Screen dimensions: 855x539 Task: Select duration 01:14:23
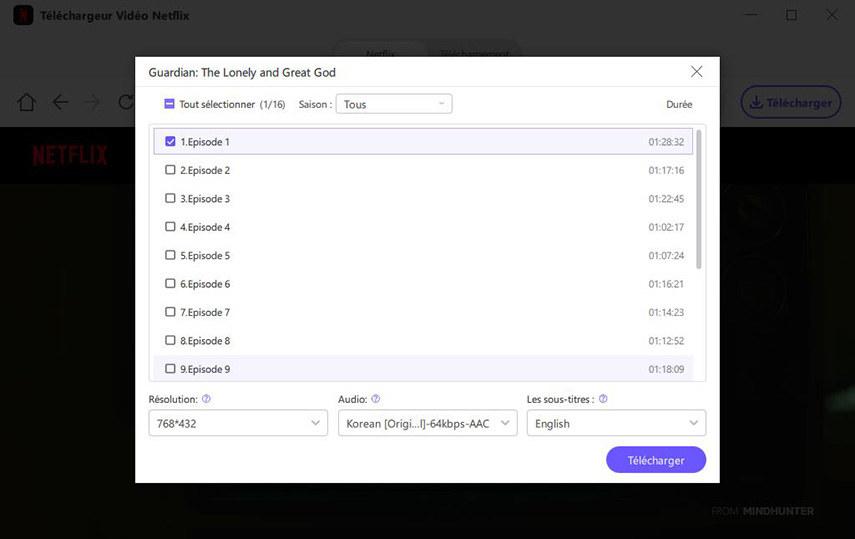tap(666, 312)
